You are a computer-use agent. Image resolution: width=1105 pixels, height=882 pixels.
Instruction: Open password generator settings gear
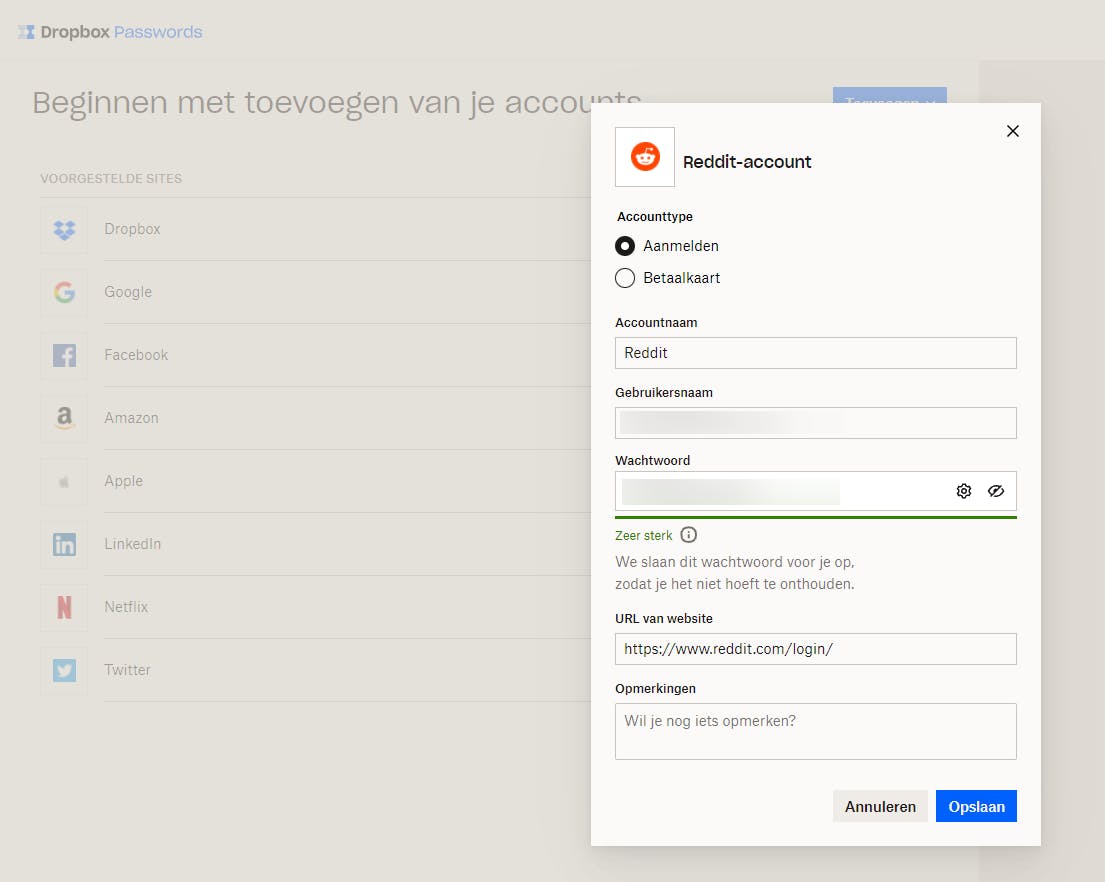964,491
